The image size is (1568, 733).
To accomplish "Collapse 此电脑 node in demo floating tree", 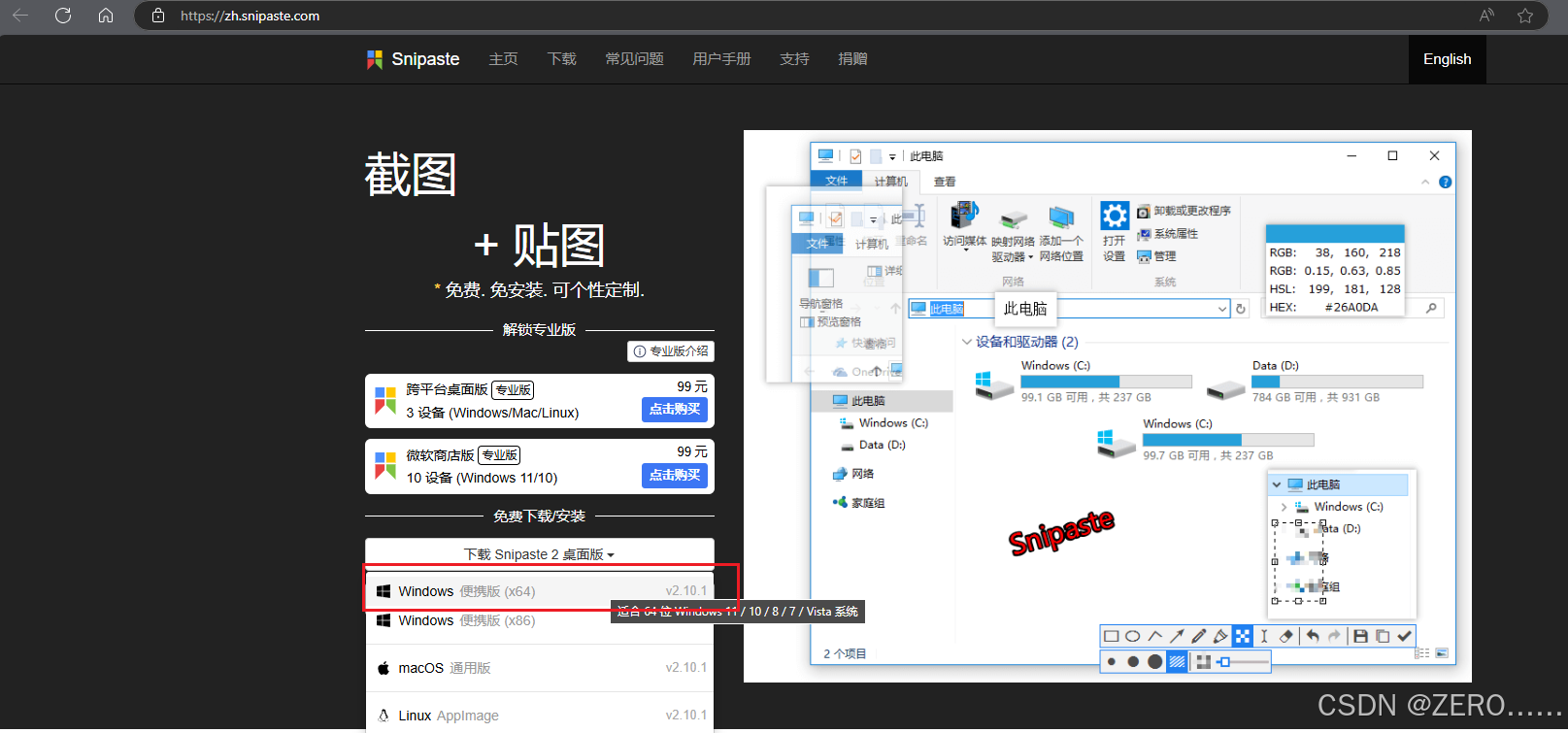I will pos(1277,484).
